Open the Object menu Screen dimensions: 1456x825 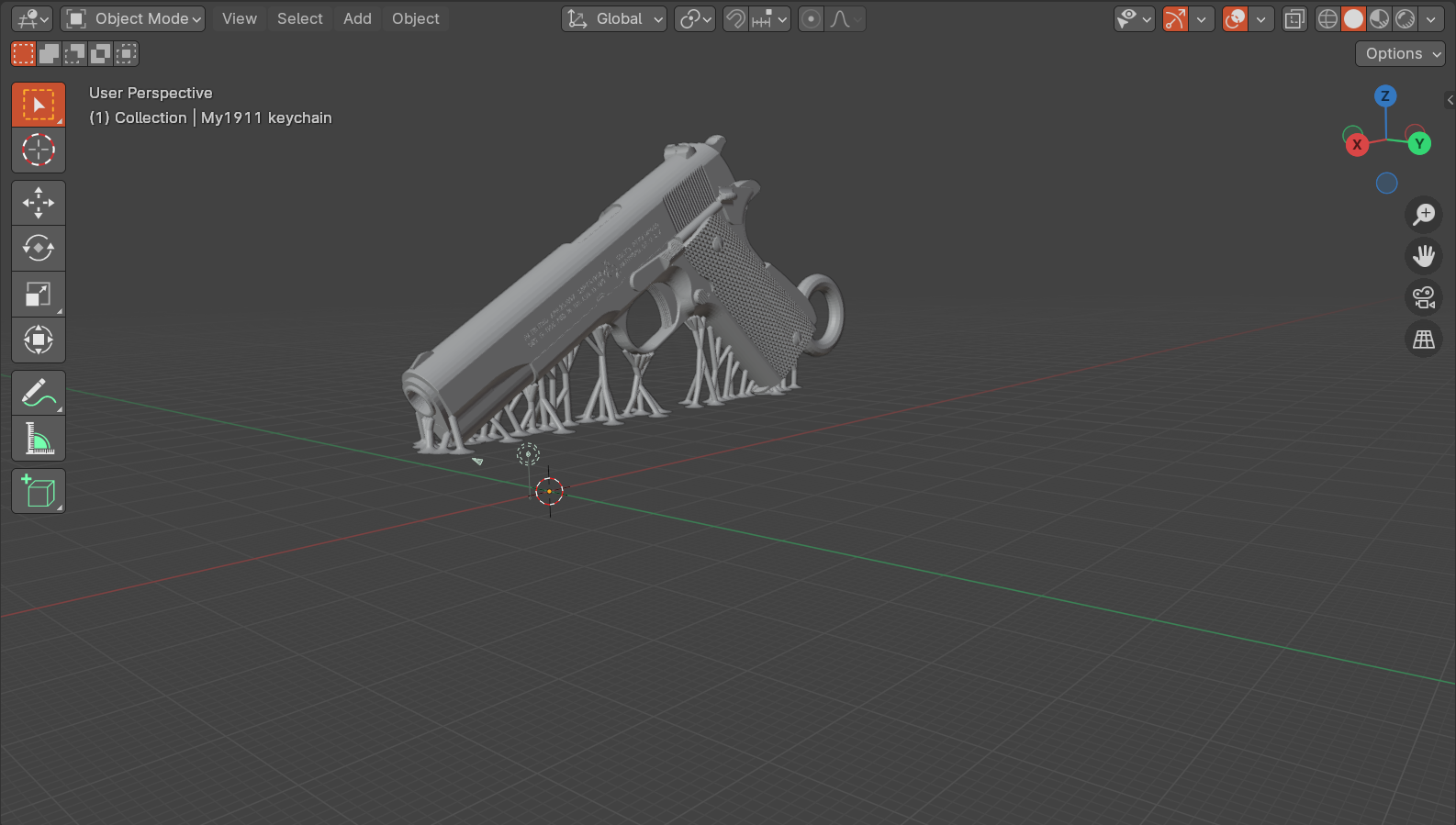(x=416, y=18)
